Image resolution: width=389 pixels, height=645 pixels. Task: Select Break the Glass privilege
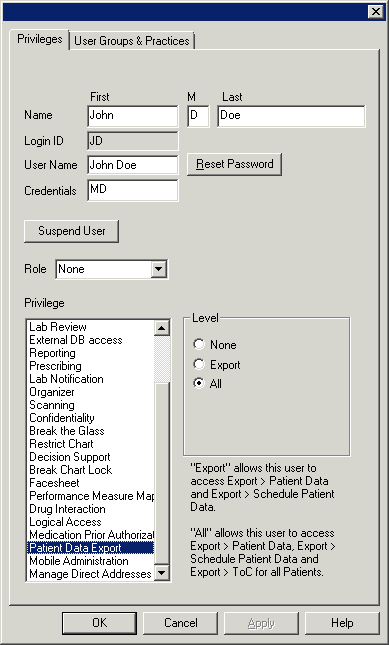(90, 431)
